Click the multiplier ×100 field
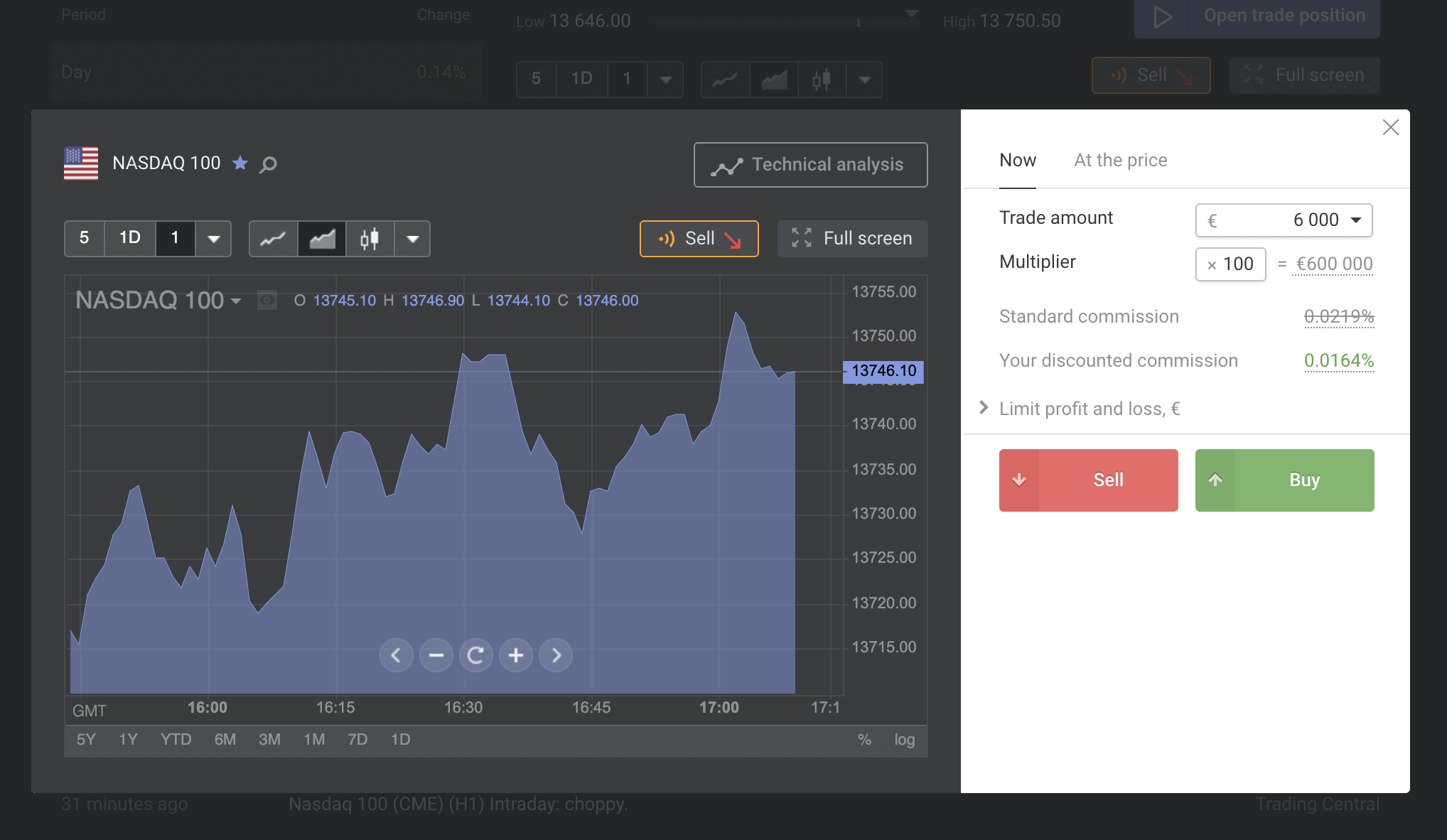The width and height of the screenshot is (1447, 840). point(1231,264)
